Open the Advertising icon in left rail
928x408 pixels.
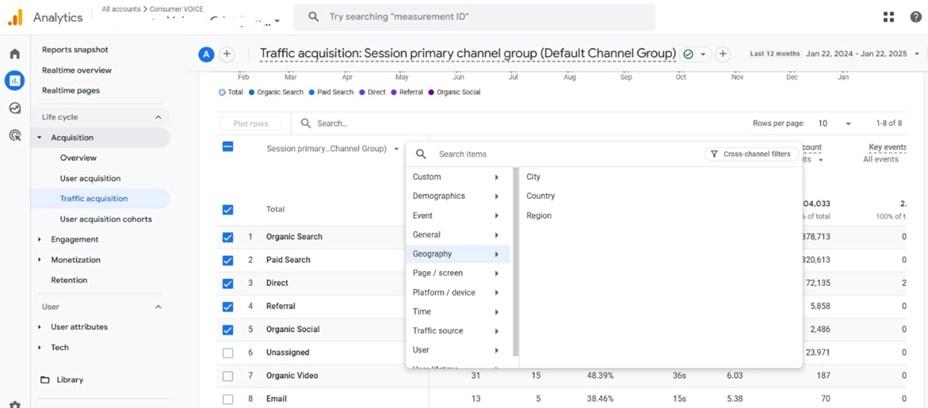15,135
